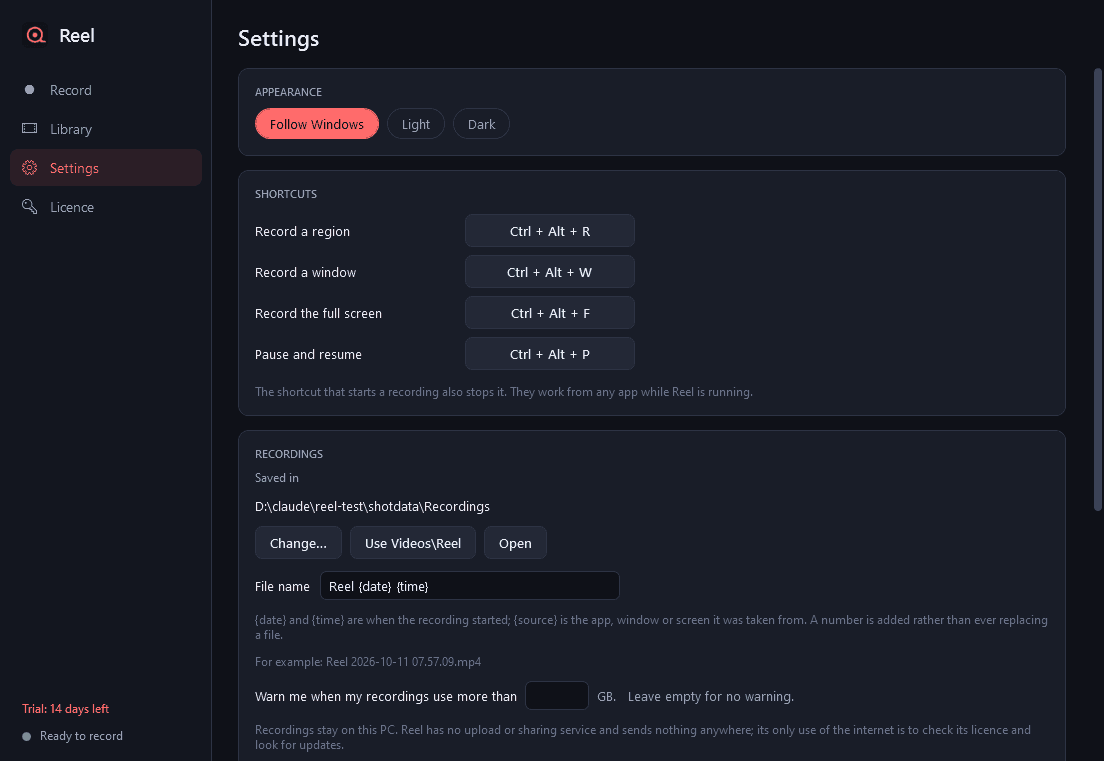The height and width of the screenshot is (761, 1104).
Task: Click the 'Leave empty for no warning.' hint
Action: [711, 696]
